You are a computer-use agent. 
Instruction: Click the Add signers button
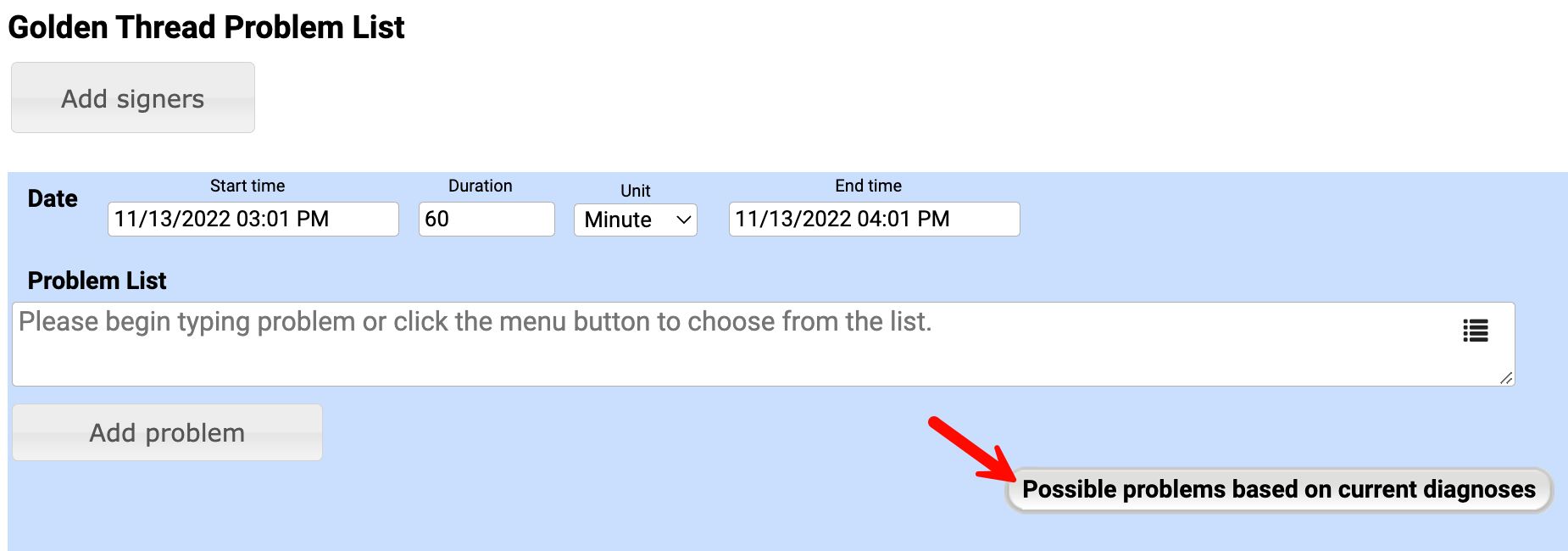[133, 97]
